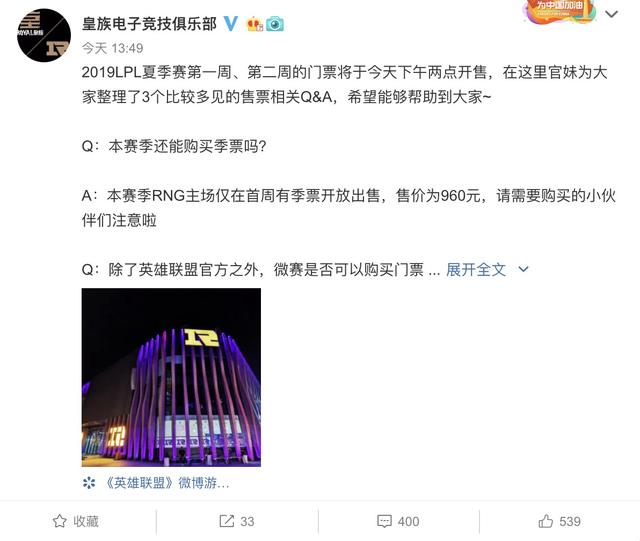Open the post timestamp 今天 13:49

[113, 48]
